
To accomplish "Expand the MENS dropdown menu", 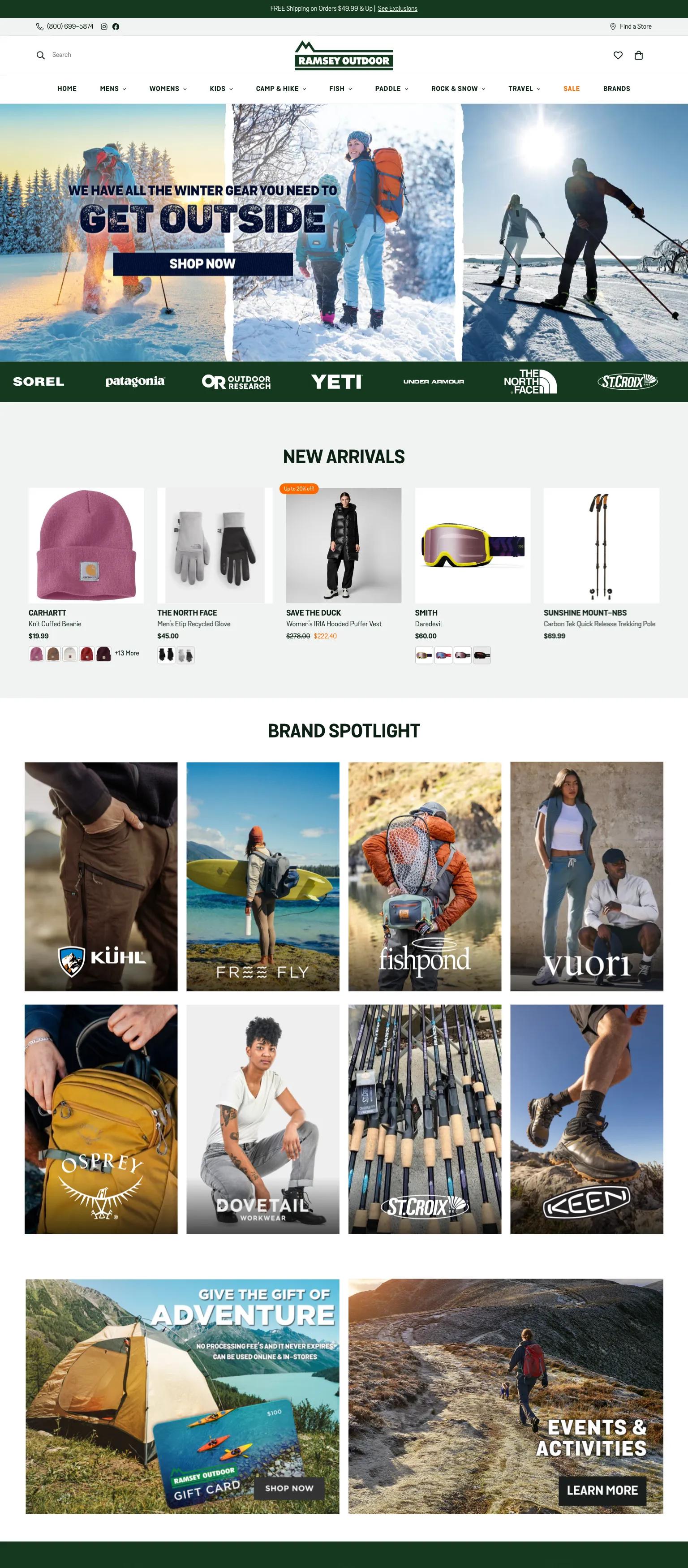I will click(x=113, y=89).
